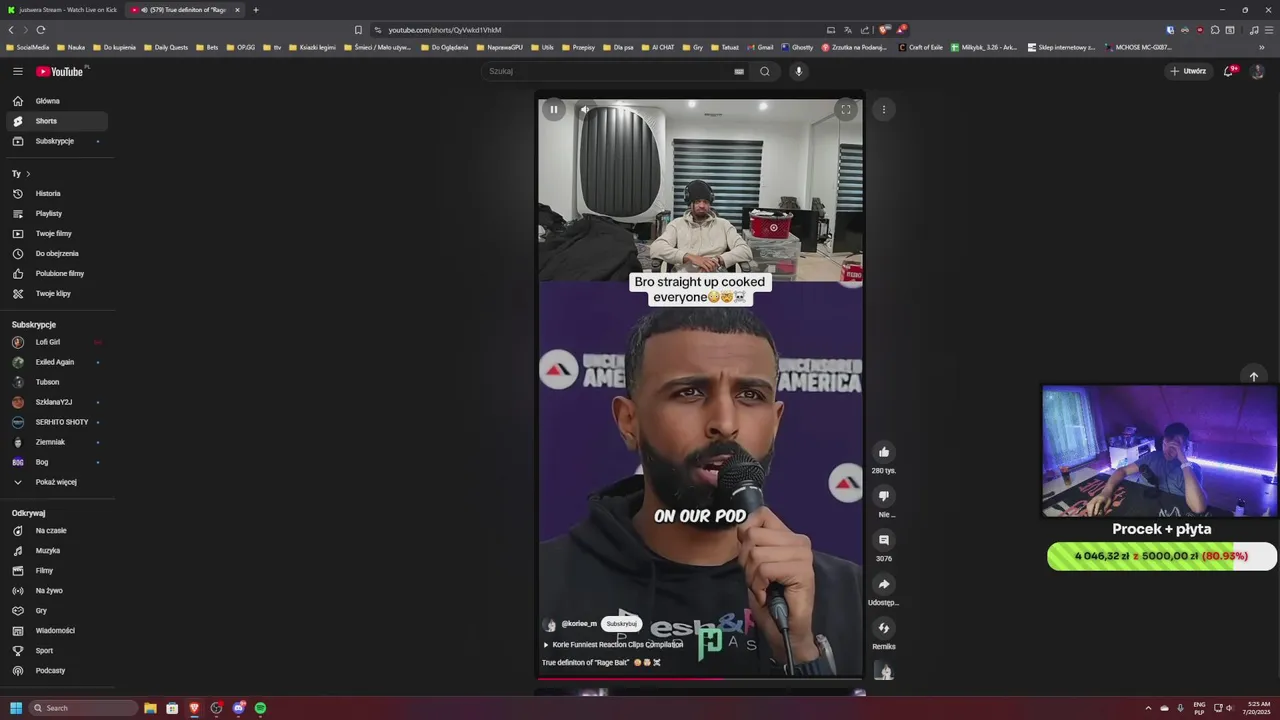Viewport: 1280px width, 720px height.
Task: Open YouTube notifications bell
Action: (x=1229, y=71)
